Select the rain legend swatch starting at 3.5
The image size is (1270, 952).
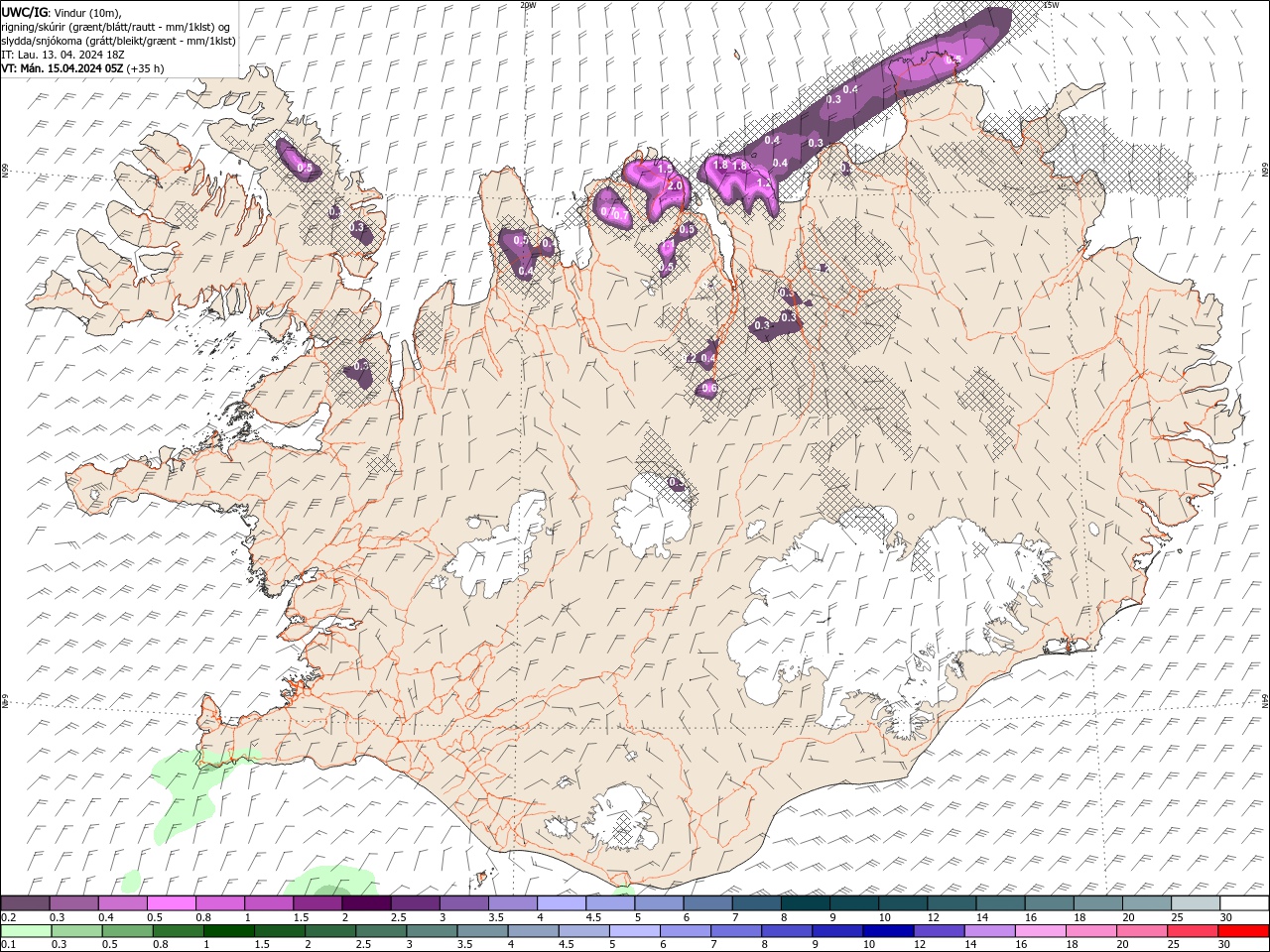tap(482, 931)
